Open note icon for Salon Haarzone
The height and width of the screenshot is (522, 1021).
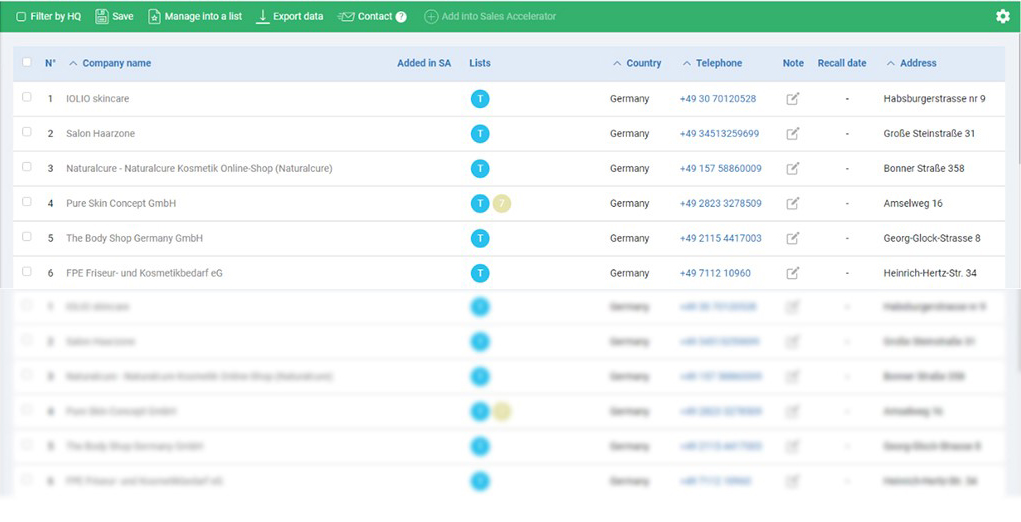pyautogui.click(x=792, y=134)
